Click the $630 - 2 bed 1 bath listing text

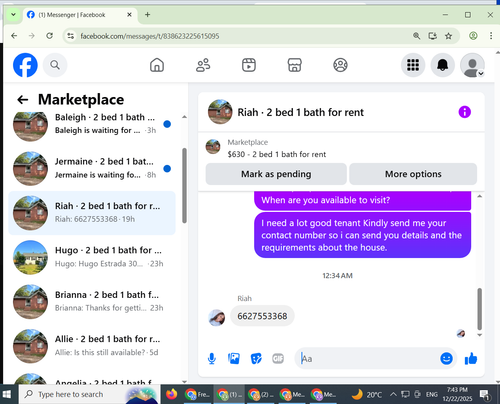pyautogui.click(x=277, y=154)
